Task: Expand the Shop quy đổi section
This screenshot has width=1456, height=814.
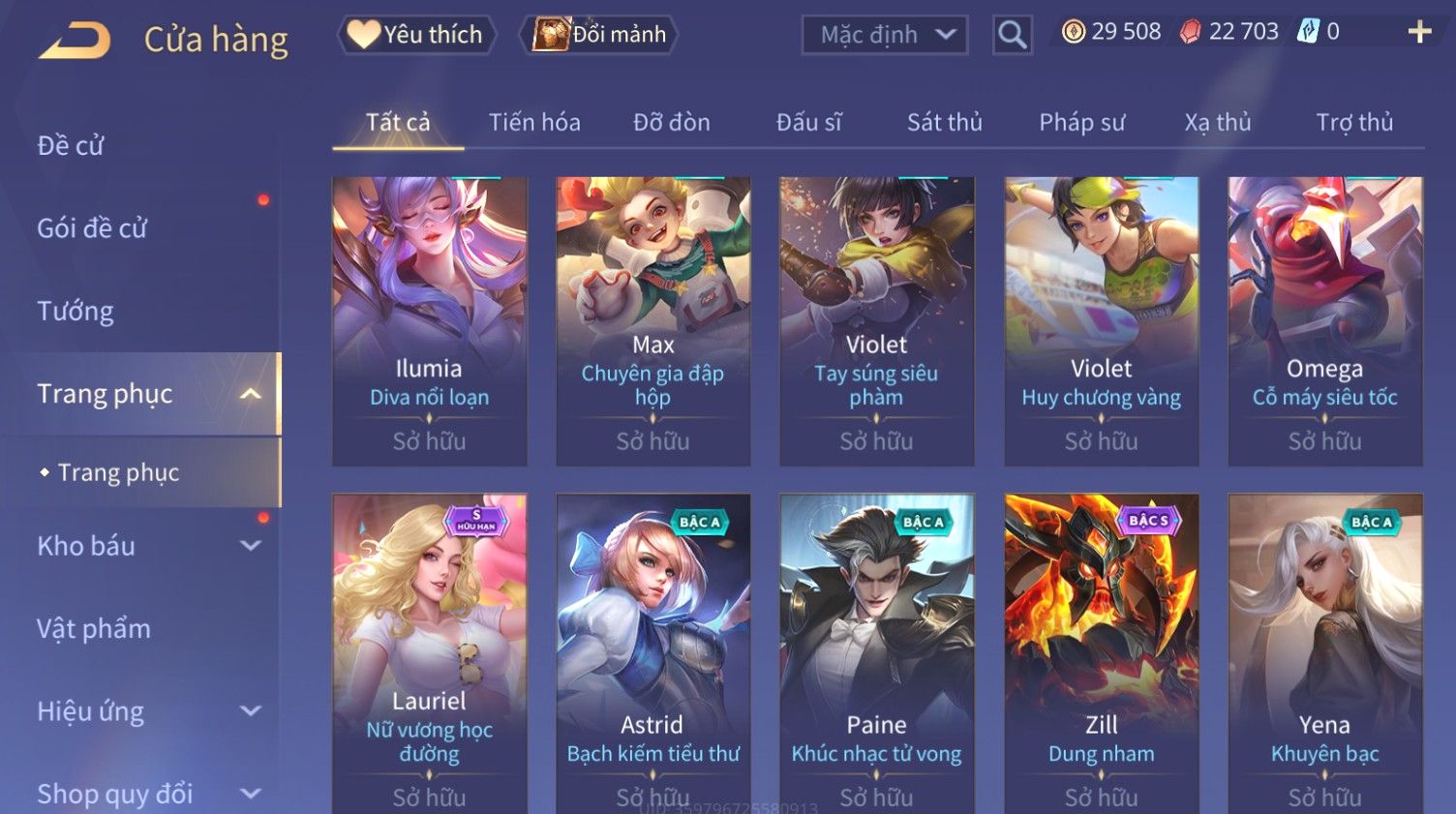Action: [250, 794]
